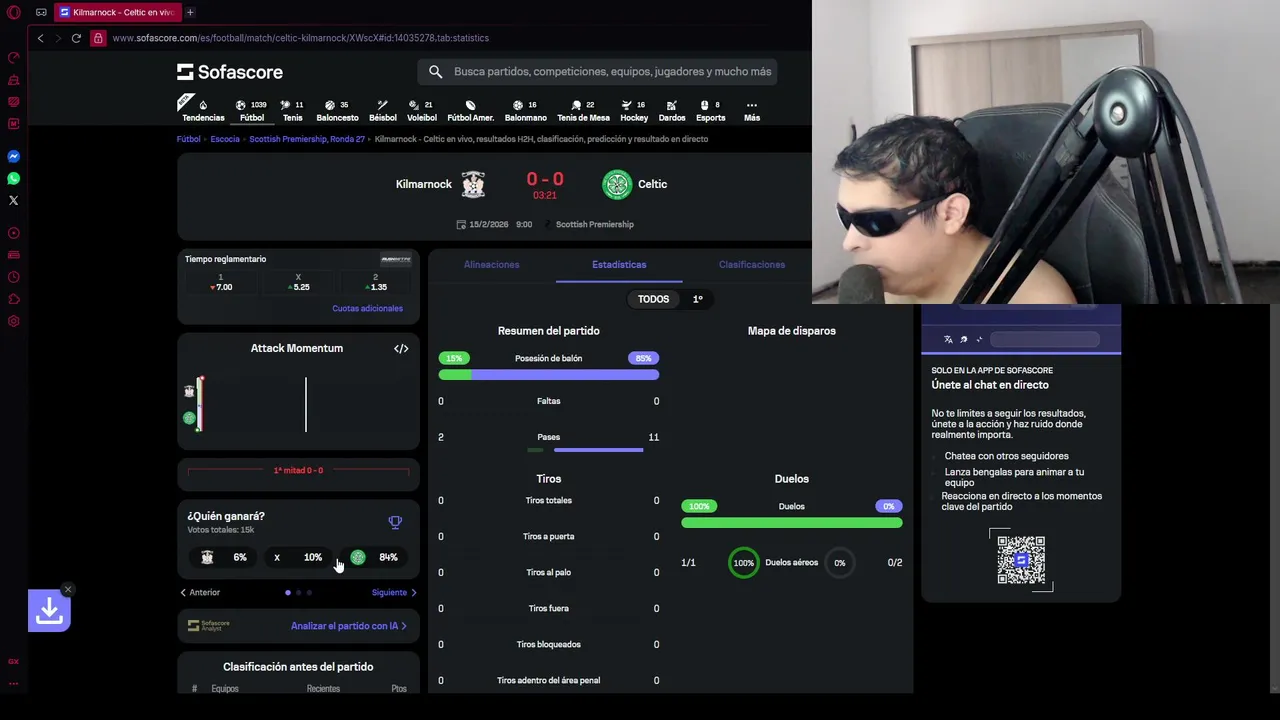Viewport: 1280px width, 720px height.
Task: Click the Sofascore logo
Action: point(230,72)
